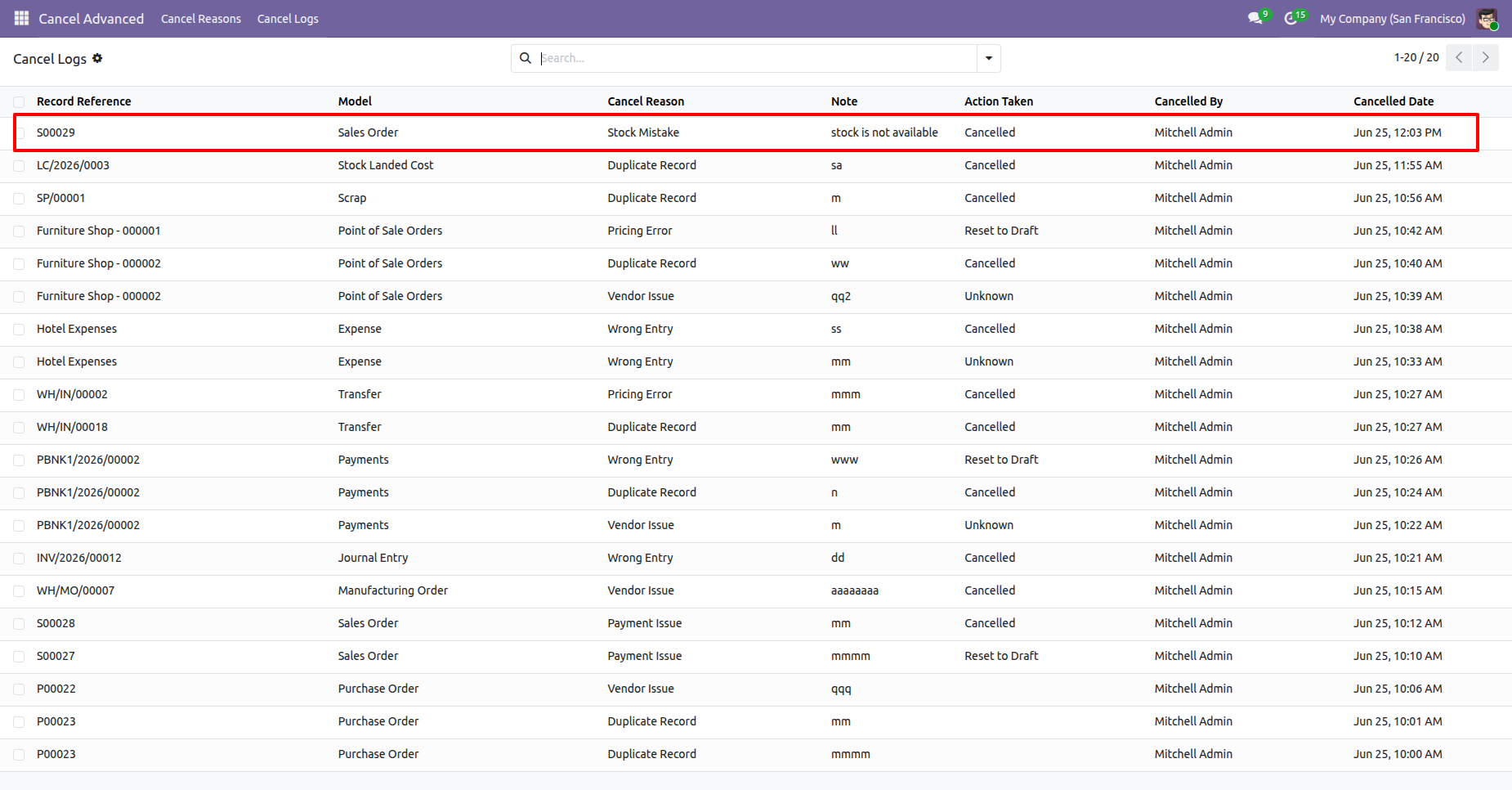1512x790 pixels.
Task: Go to the next page arrow
Action: coord(1486,57)
